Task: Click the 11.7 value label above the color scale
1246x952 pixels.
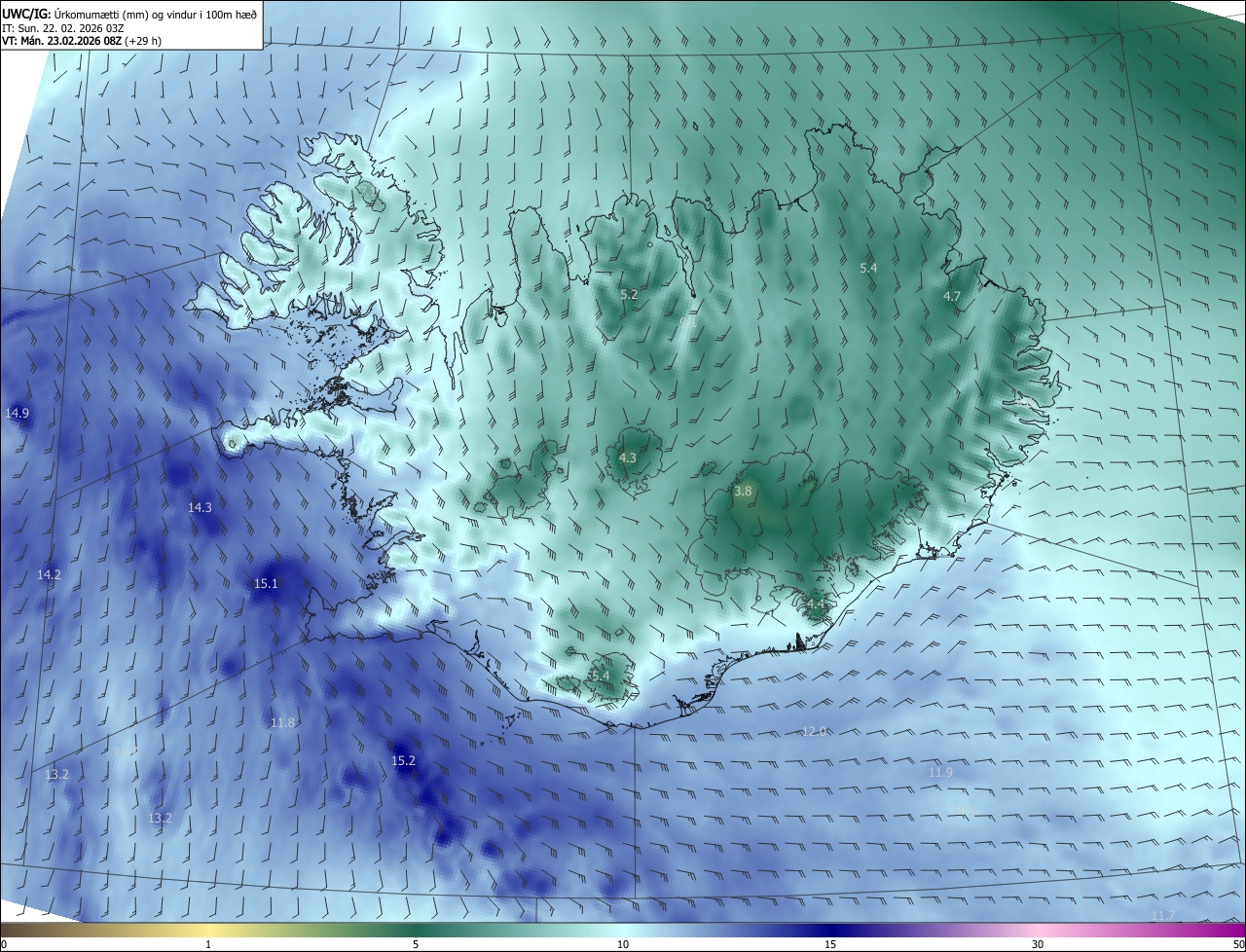Action: coord(1163,915)
